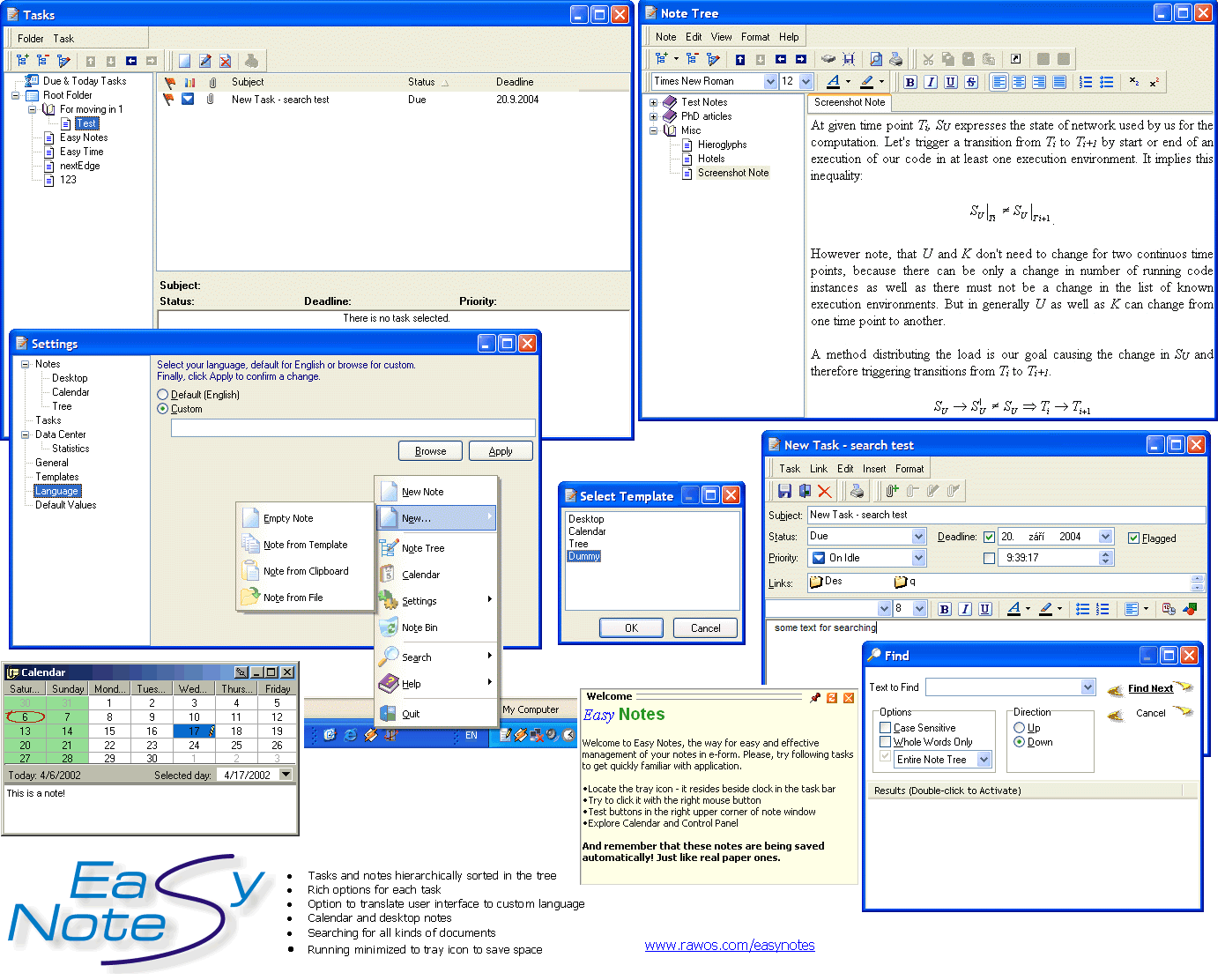1225x980 pixels.
Task: Center-align text in Note Tree window
Action: (1019, 82)
